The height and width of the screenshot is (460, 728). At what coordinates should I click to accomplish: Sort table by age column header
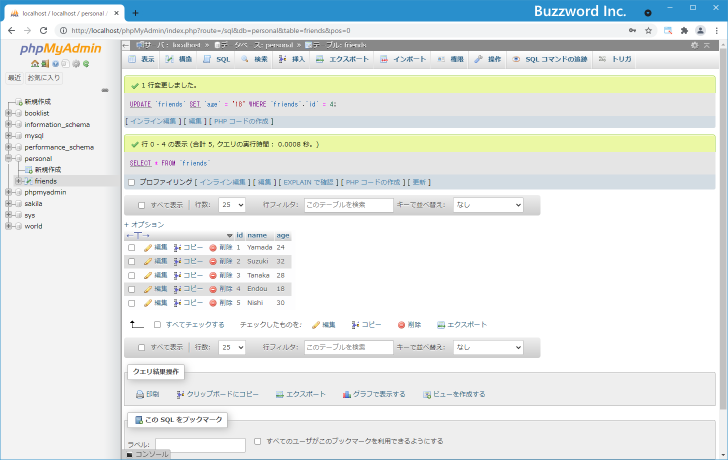click(283, 236)
